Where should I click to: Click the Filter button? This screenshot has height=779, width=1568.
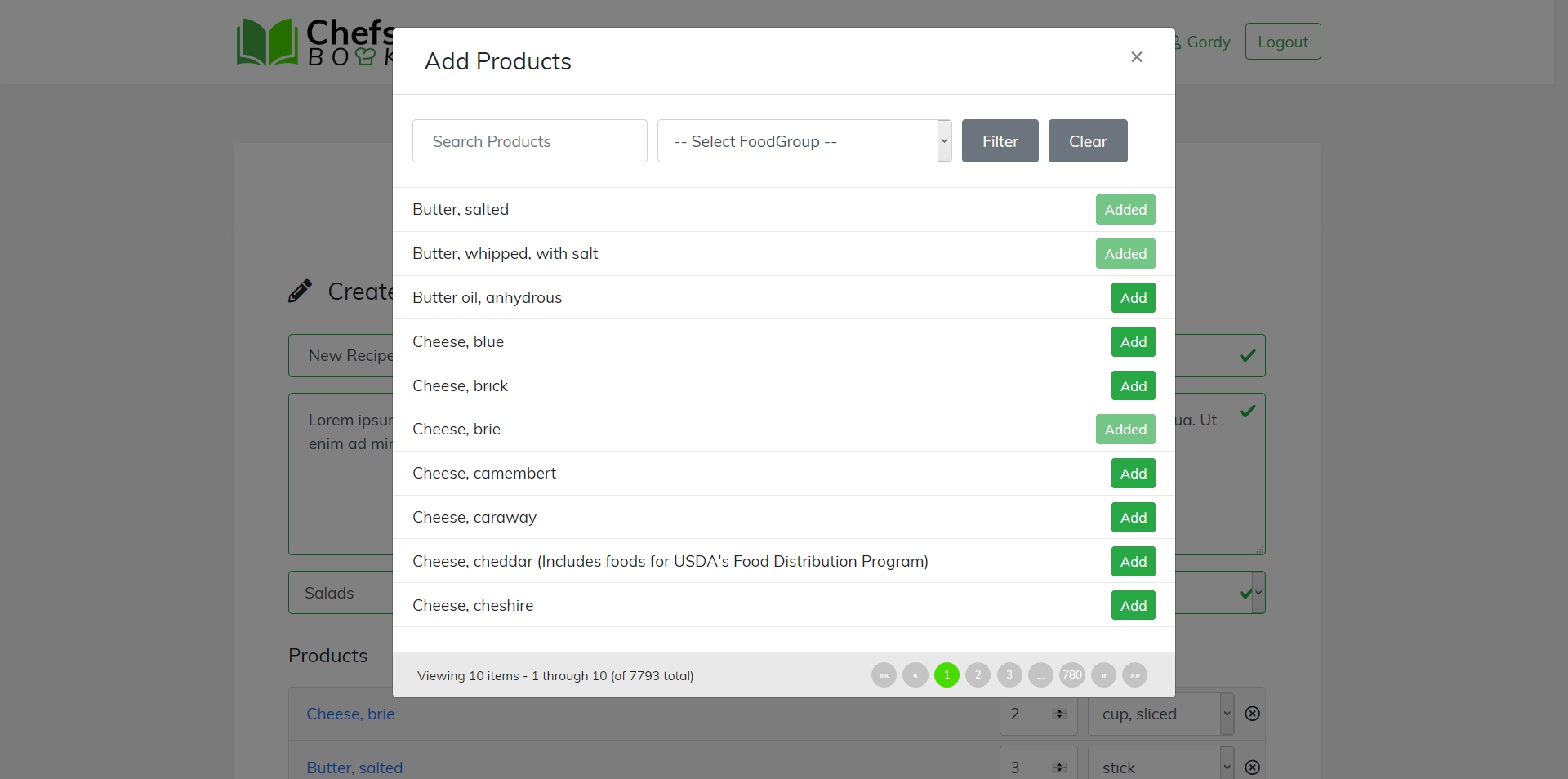point(1000,141)
